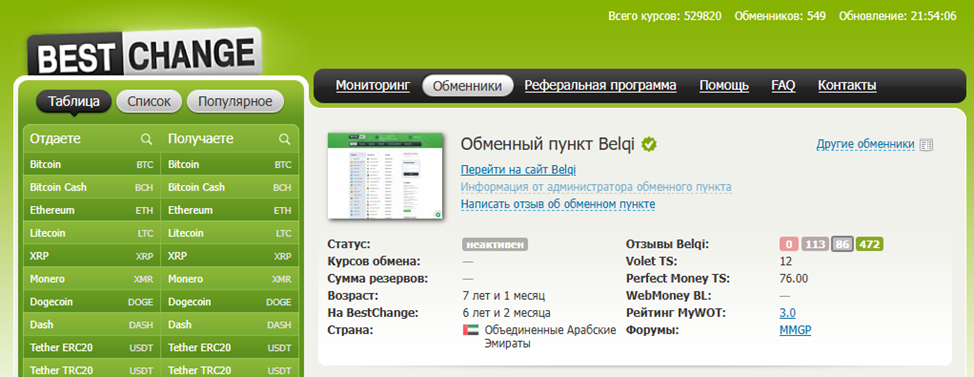The image size is (974, 377).
Task: Select XRP in the Получаете column
Action: coord(230,257)
